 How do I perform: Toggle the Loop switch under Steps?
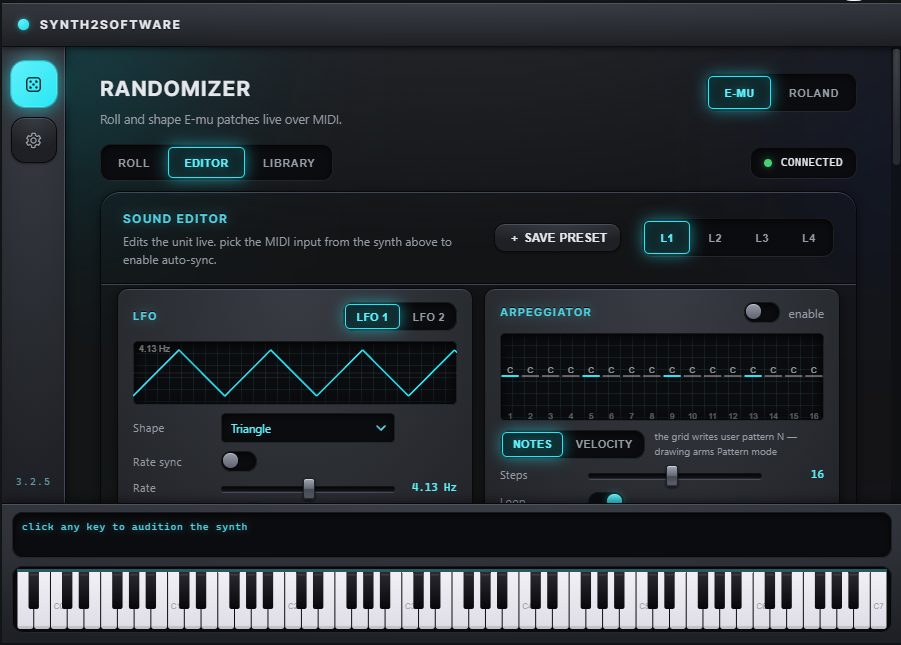pyautogui.click(x=606, y=499)
